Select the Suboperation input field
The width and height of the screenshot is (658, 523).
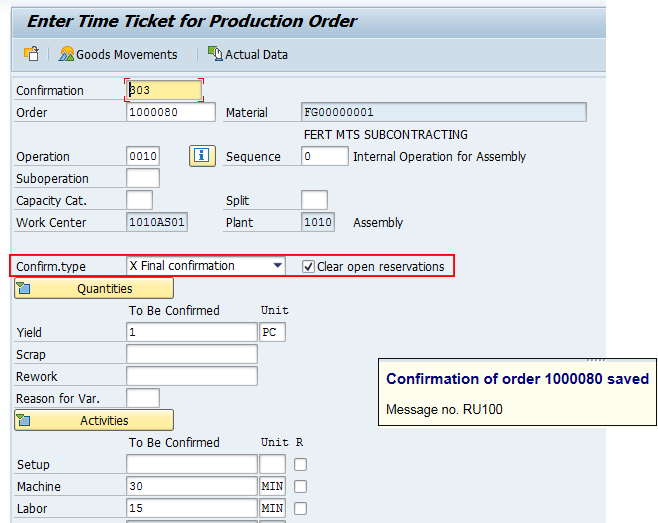click(143, 178)
